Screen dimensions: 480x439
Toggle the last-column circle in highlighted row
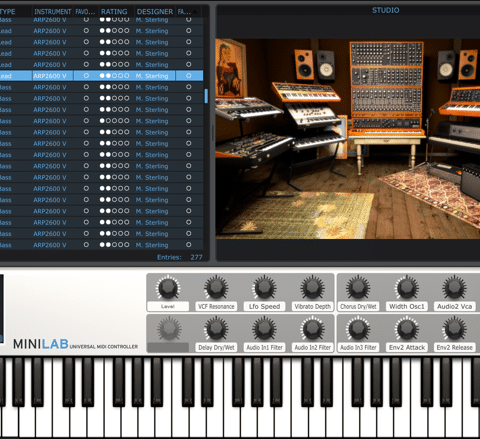pos(188,76)
